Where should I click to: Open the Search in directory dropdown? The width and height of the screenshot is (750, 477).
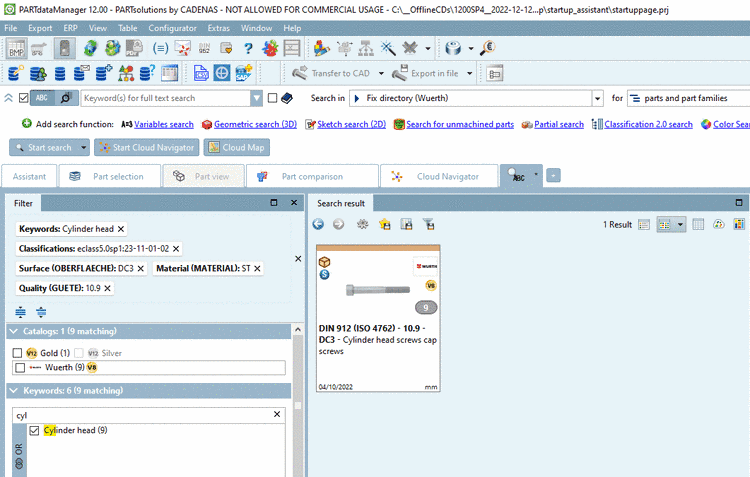(597, 99)
